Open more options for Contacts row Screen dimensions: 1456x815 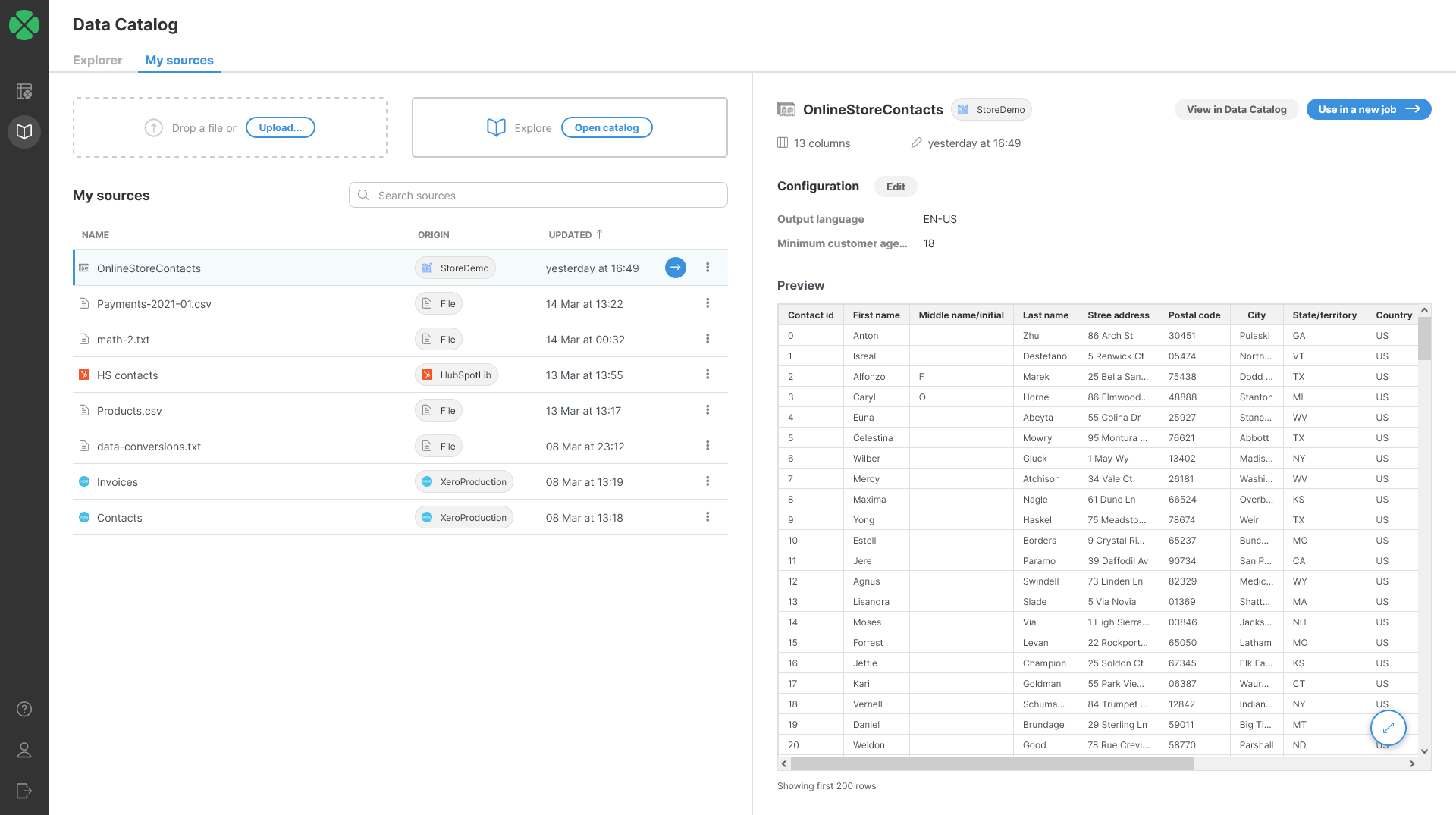[x=708, y=517]
